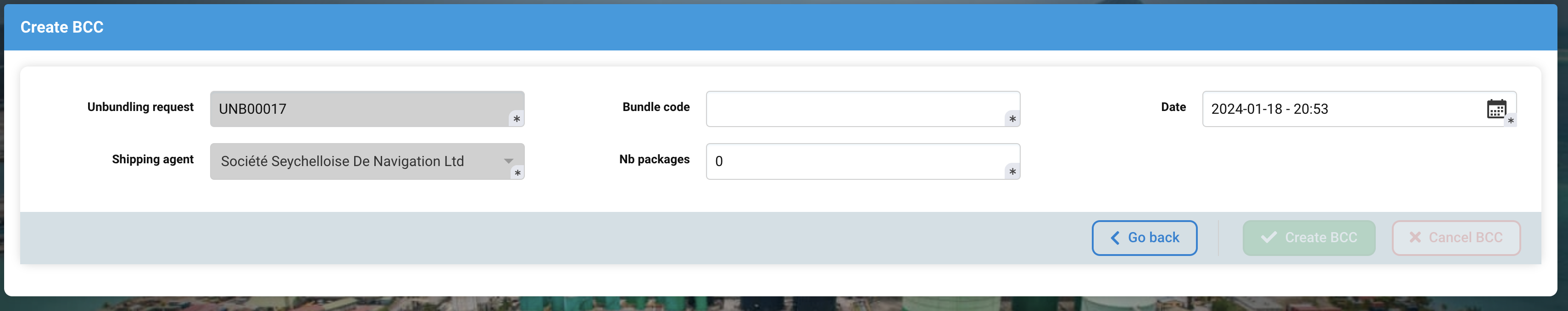Click the left chevron icon in Go back

click(1114, 238)
